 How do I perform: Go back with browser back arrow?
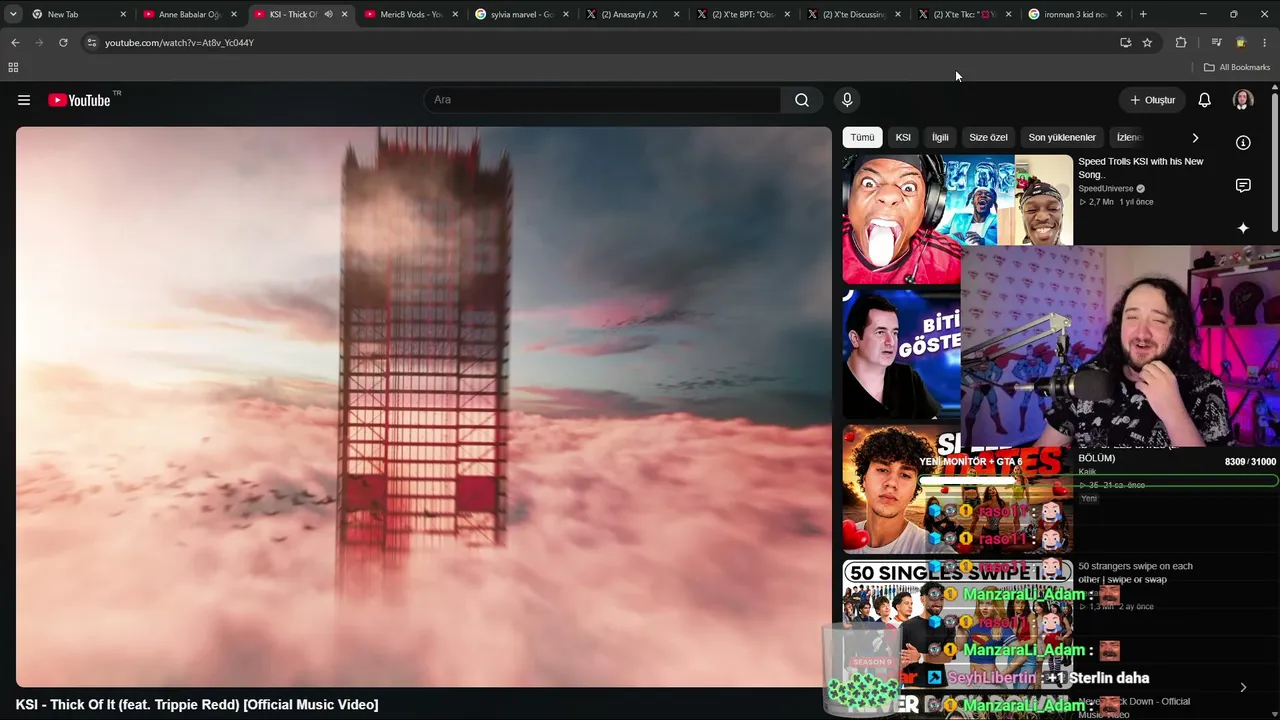tap(15, 43)
